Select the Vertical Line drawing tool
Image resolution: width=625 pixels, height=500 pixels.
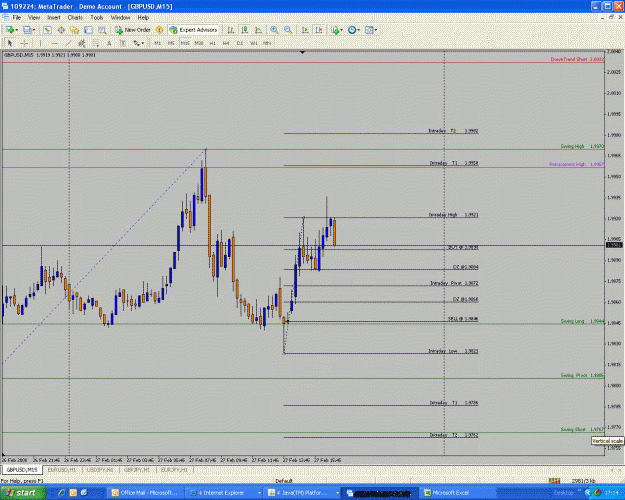coord(40,43)
